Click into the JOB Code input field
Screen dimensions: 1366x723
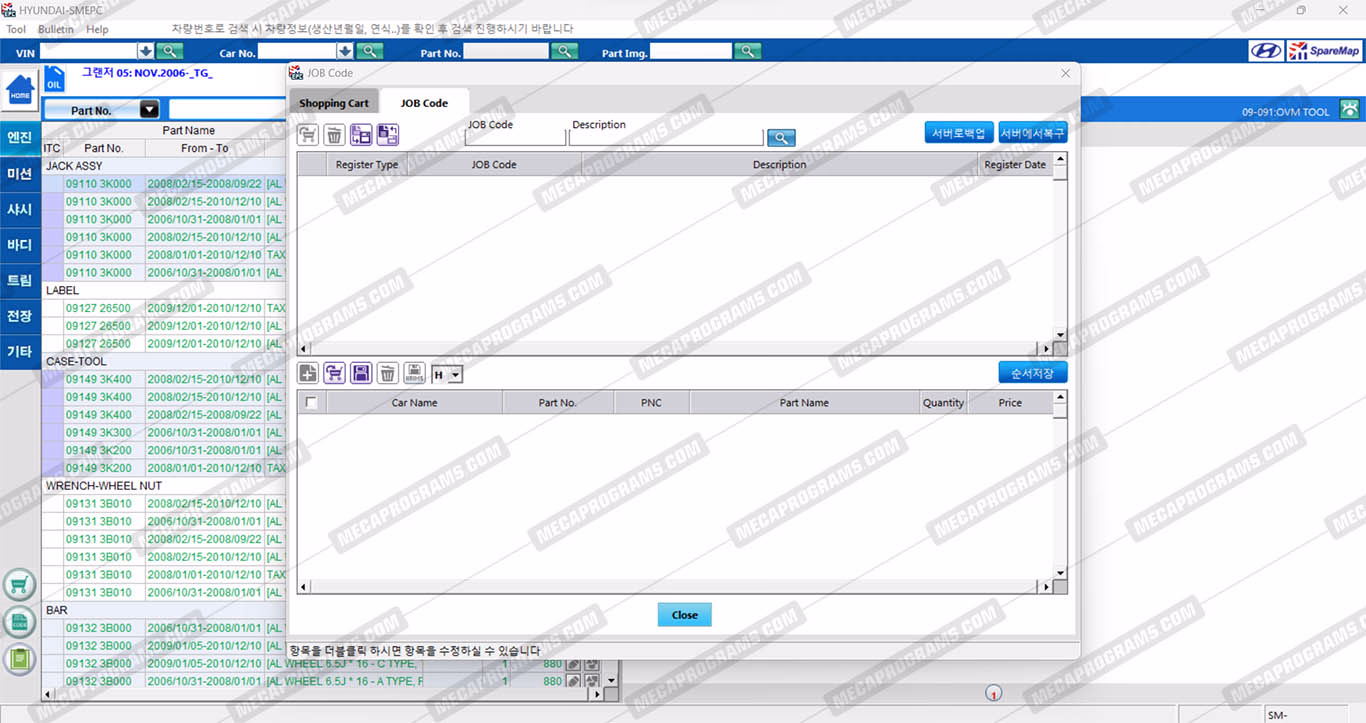(x=515, y=138)
